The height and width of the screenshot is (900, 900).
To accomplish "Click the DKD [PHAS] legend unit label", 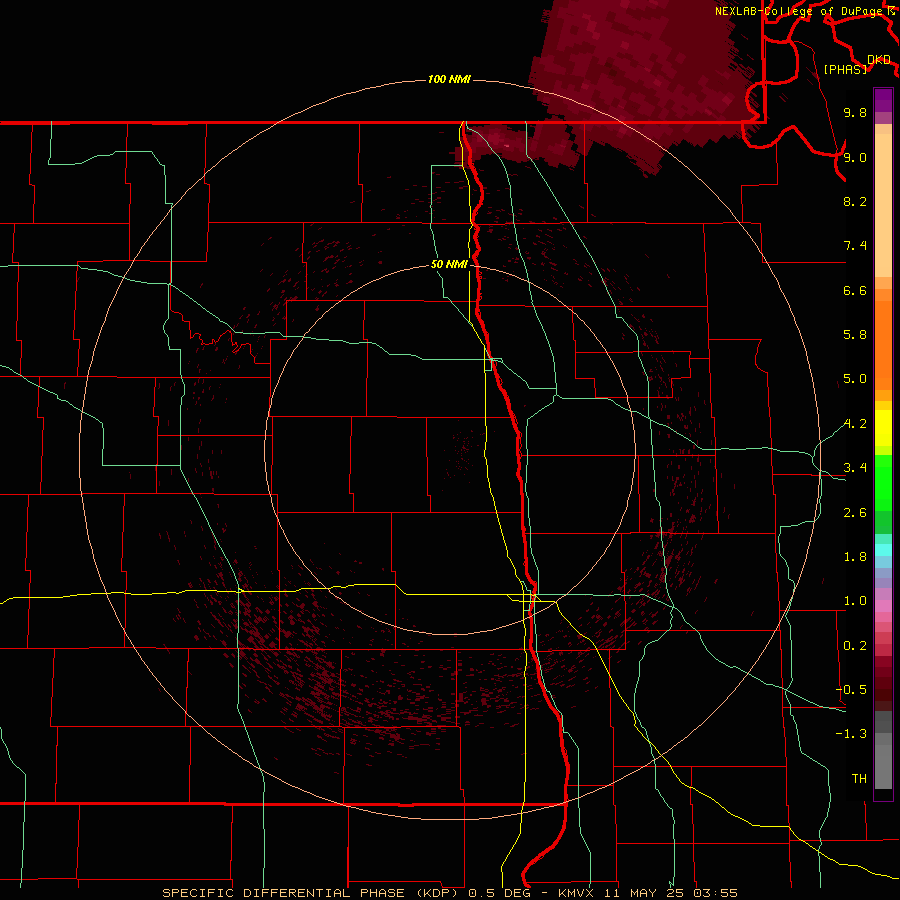I will tap(856, 64).
